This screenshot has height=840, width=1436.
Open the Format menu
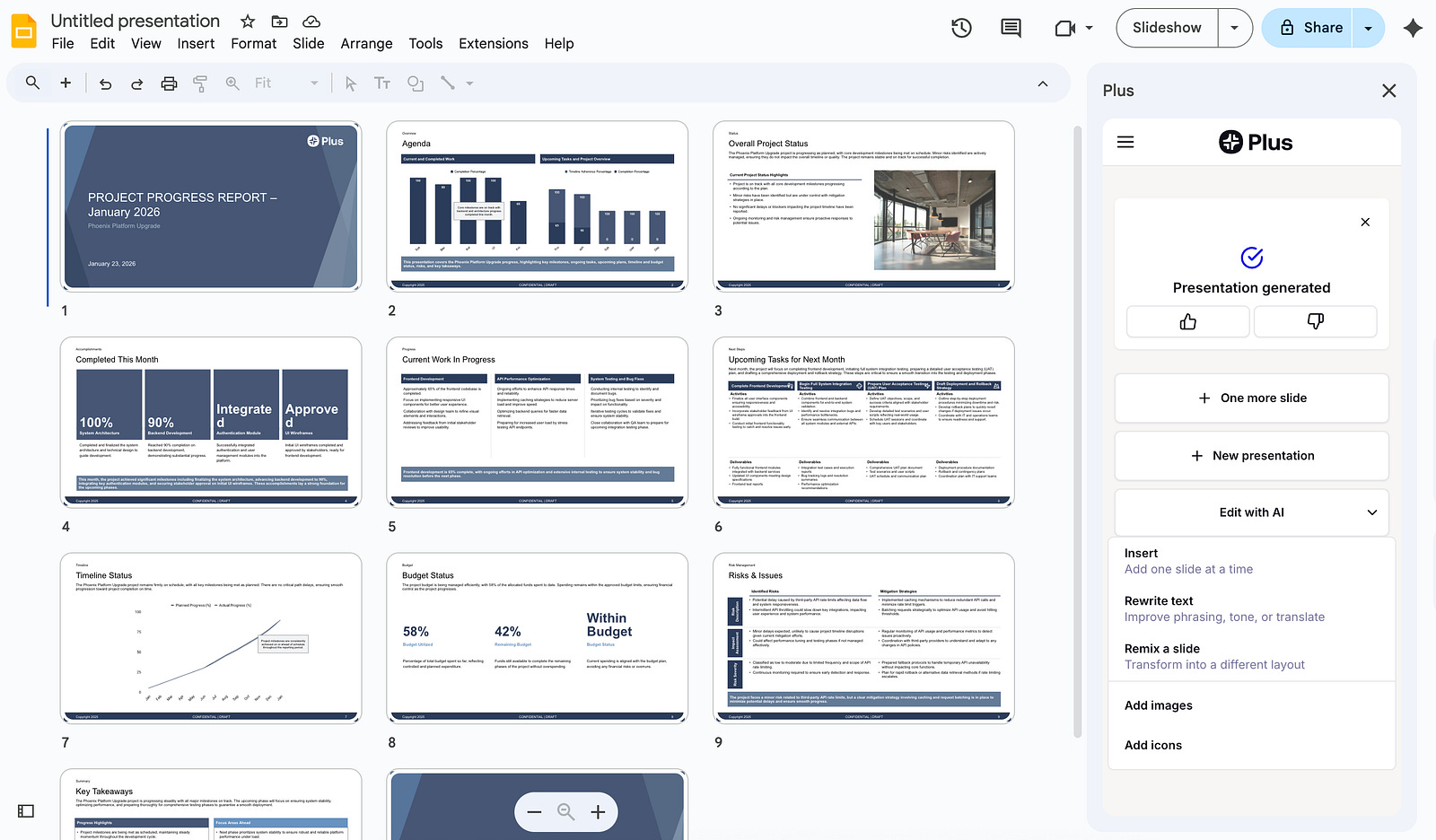[x=254, y=43]
